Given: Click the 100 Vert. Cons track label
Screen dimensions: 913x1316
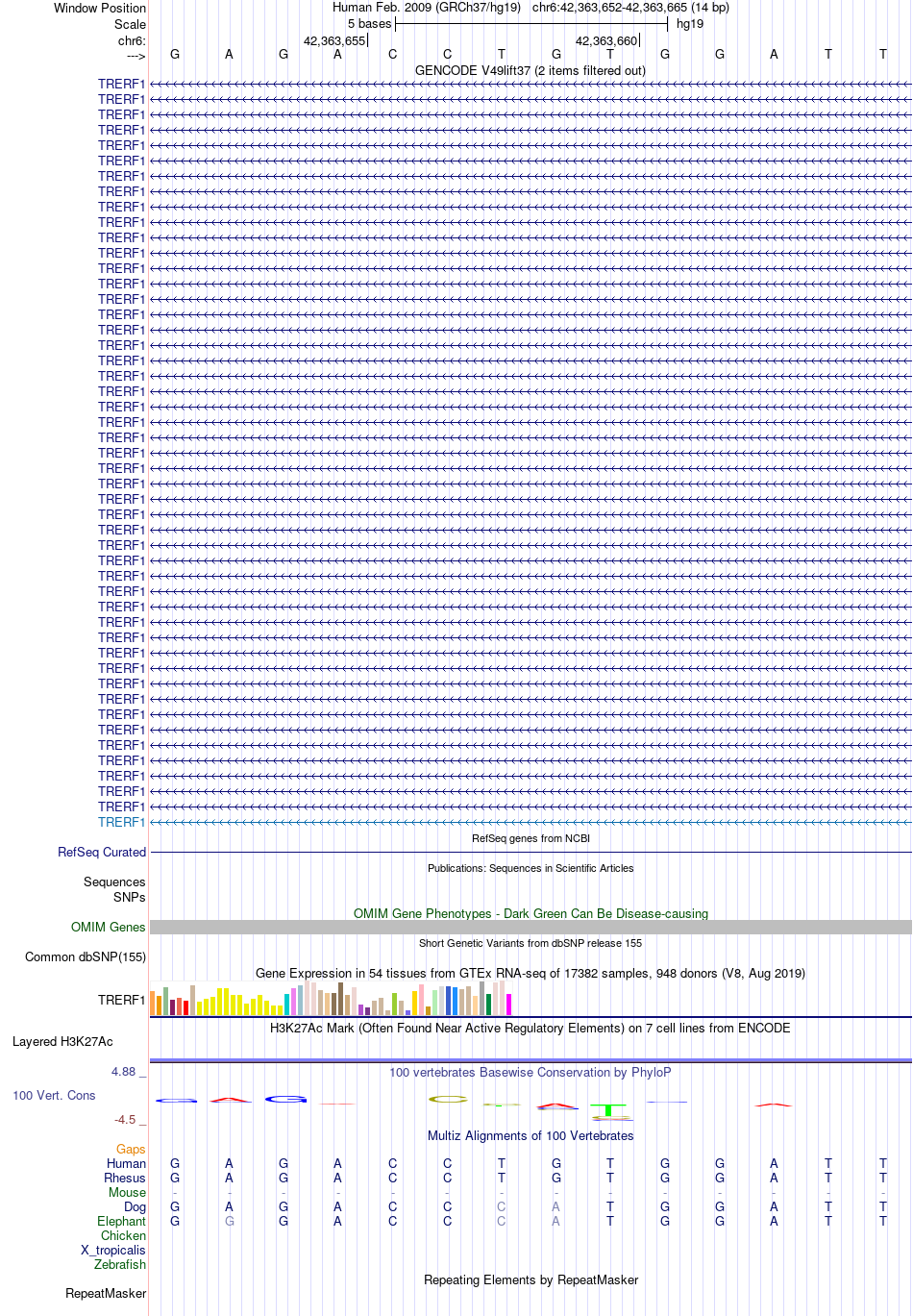Looking at the screenshot, I should click(x=54, y=1095).
